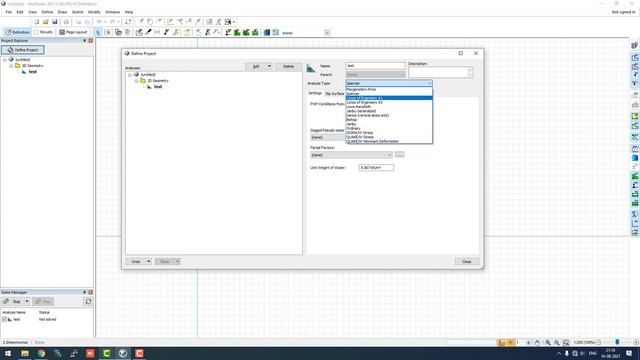Open Chrome from the taskbar
This screenshot has height=360, width=640.
(x=41, y=353)
